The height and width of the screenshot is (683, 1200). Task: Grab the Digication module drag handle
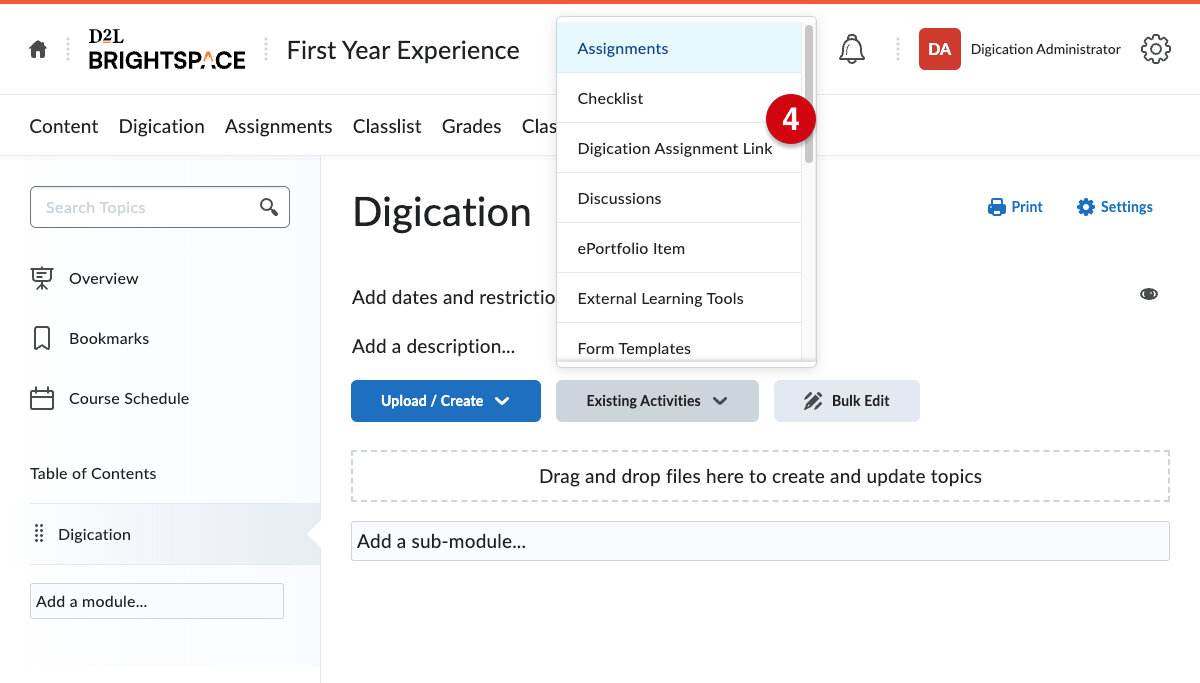click(39, 534)
